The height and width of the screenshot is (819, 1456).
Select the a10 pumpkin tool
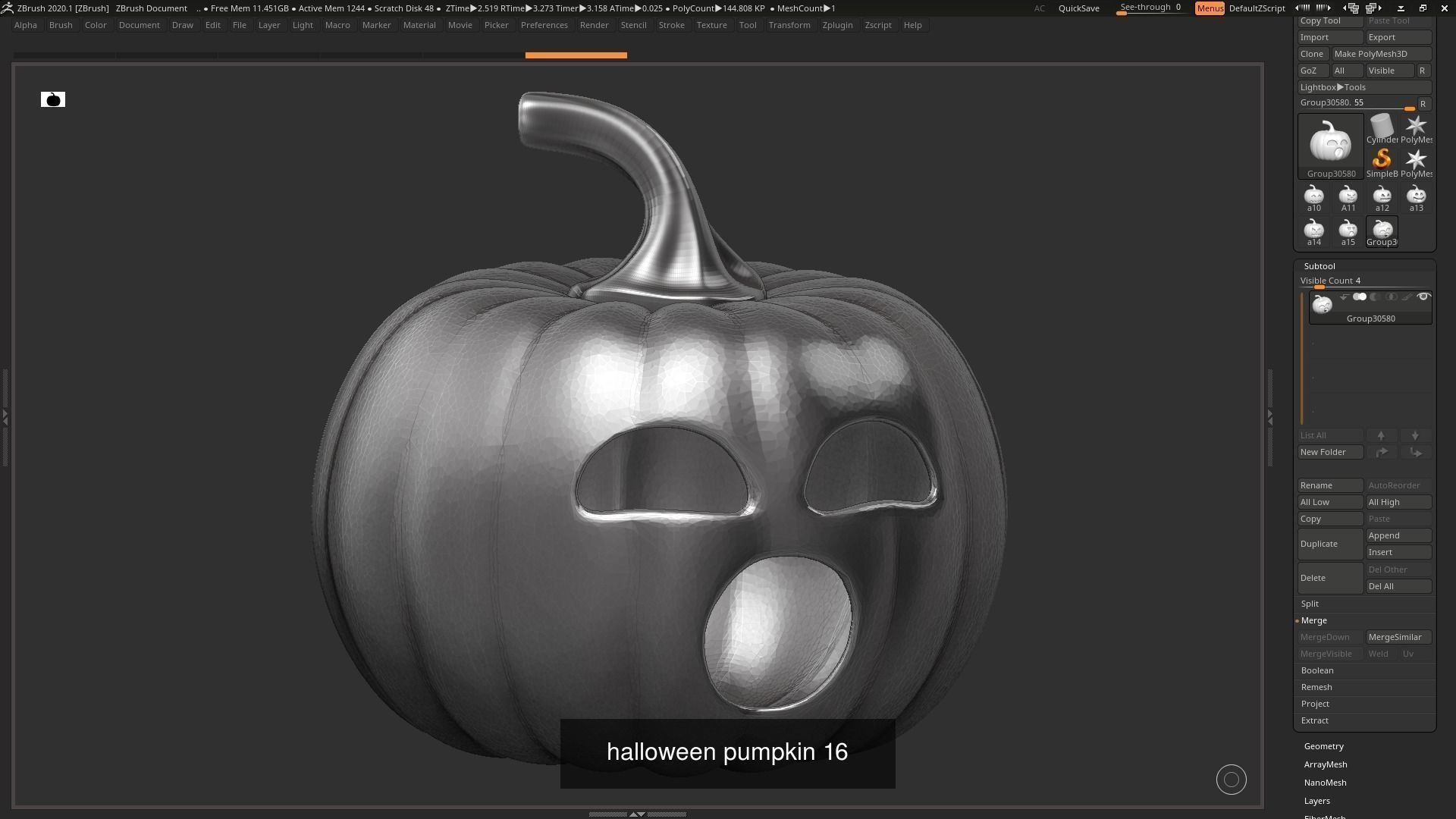pos(1313,199)
